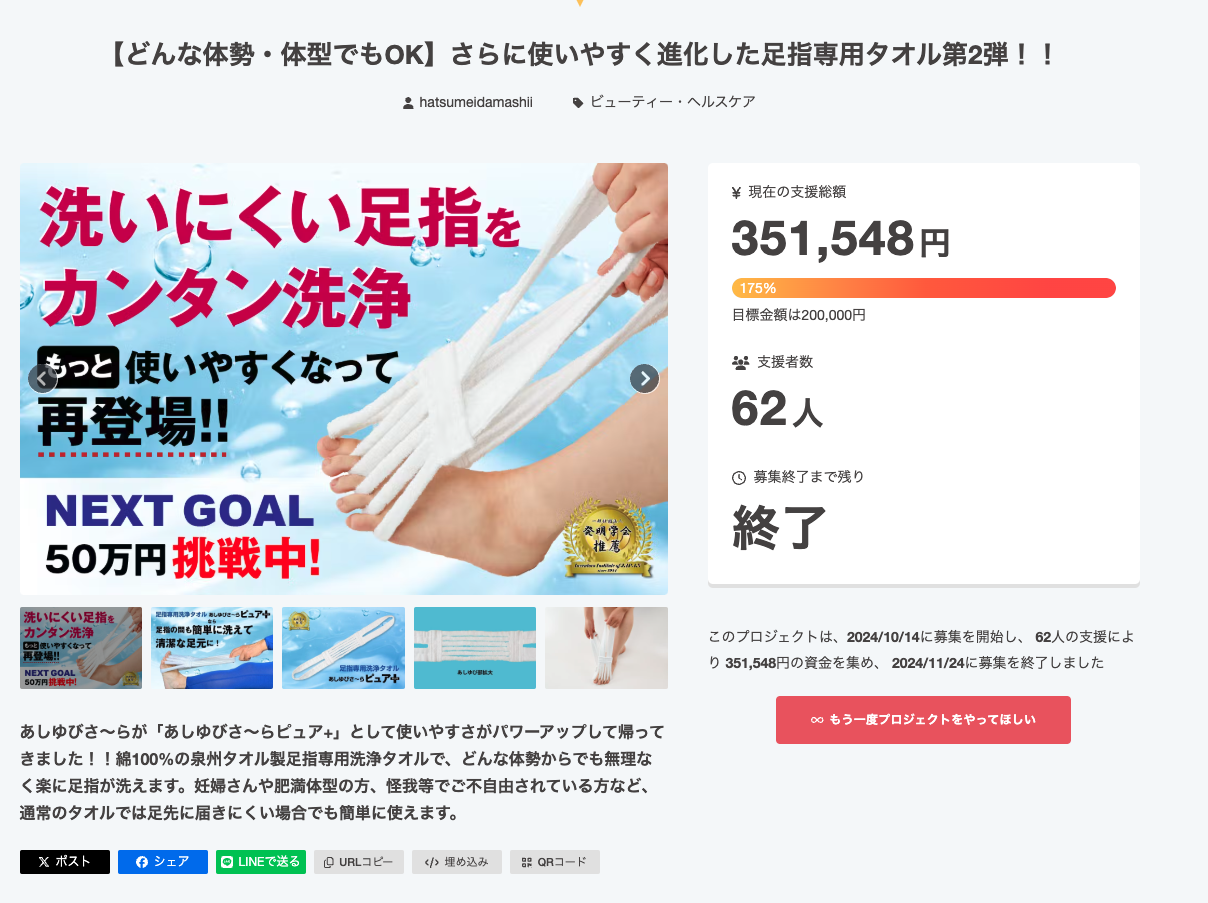
Task: Select fourth thumbnail with enlarged towel view
Action: (475, 648)
